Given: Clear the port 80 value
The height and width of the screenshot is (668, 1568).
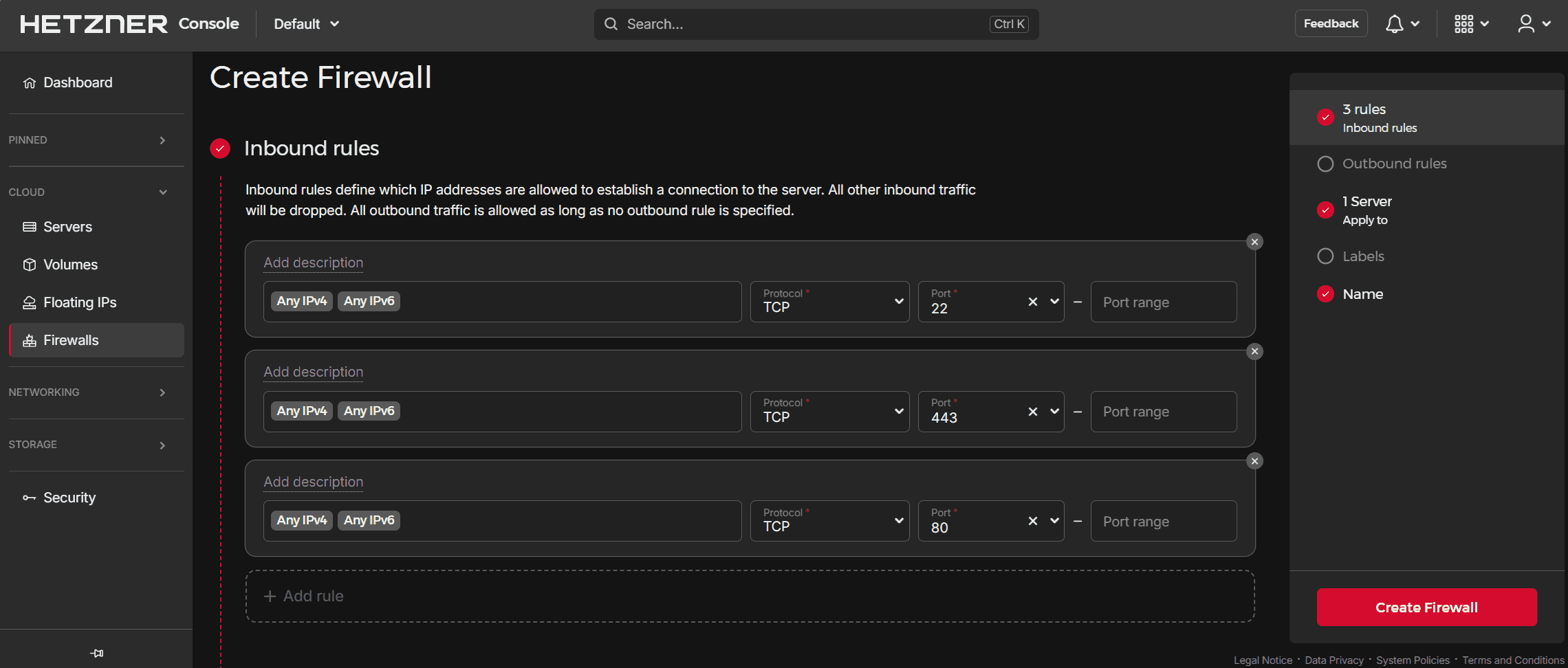Looking at the screenshot, I should tap(1032, 521).
